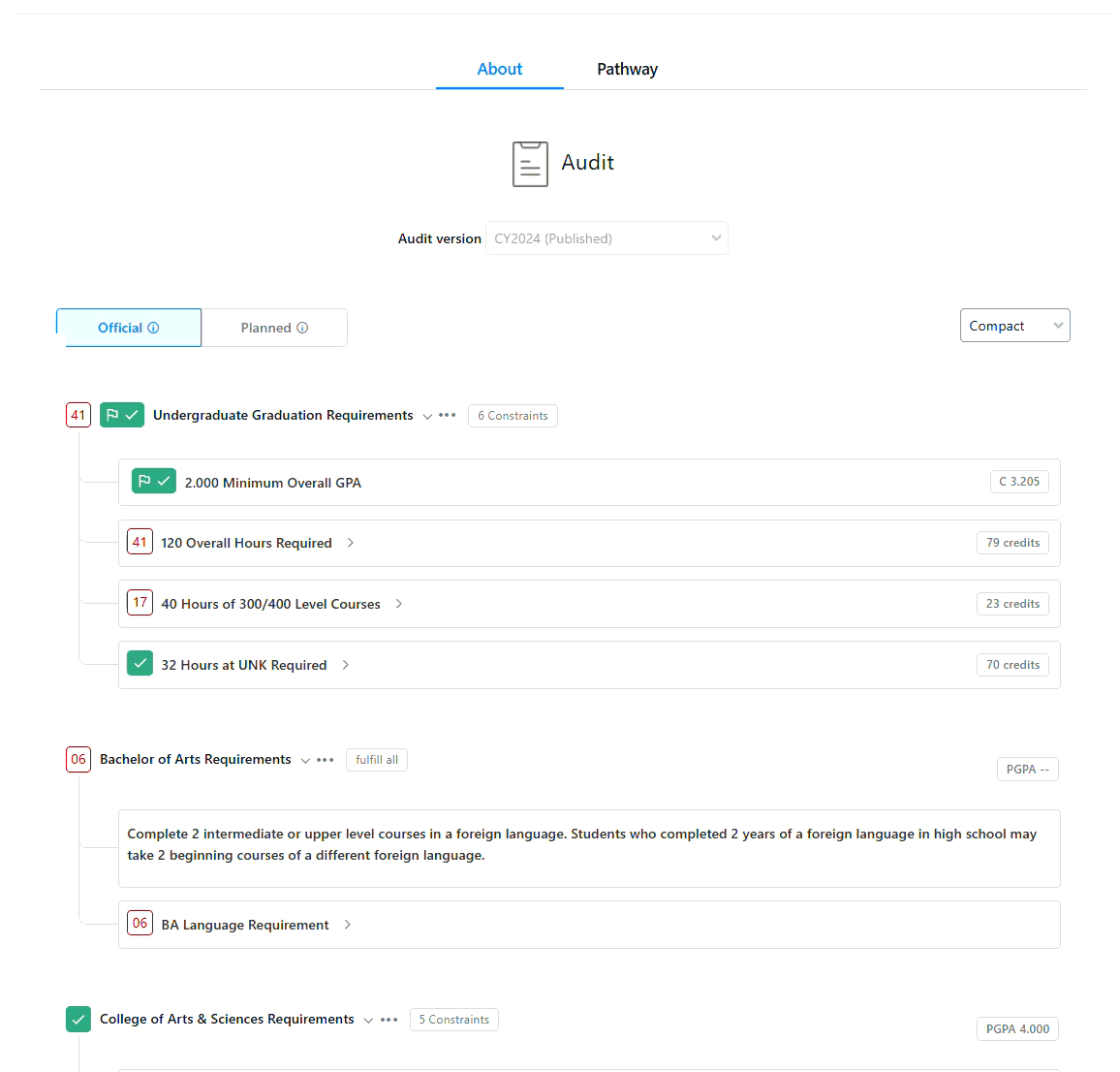Open three-dot menu for Undergraduate Graduation Requirements
1120x1072 pixels.
click(448, 415)
